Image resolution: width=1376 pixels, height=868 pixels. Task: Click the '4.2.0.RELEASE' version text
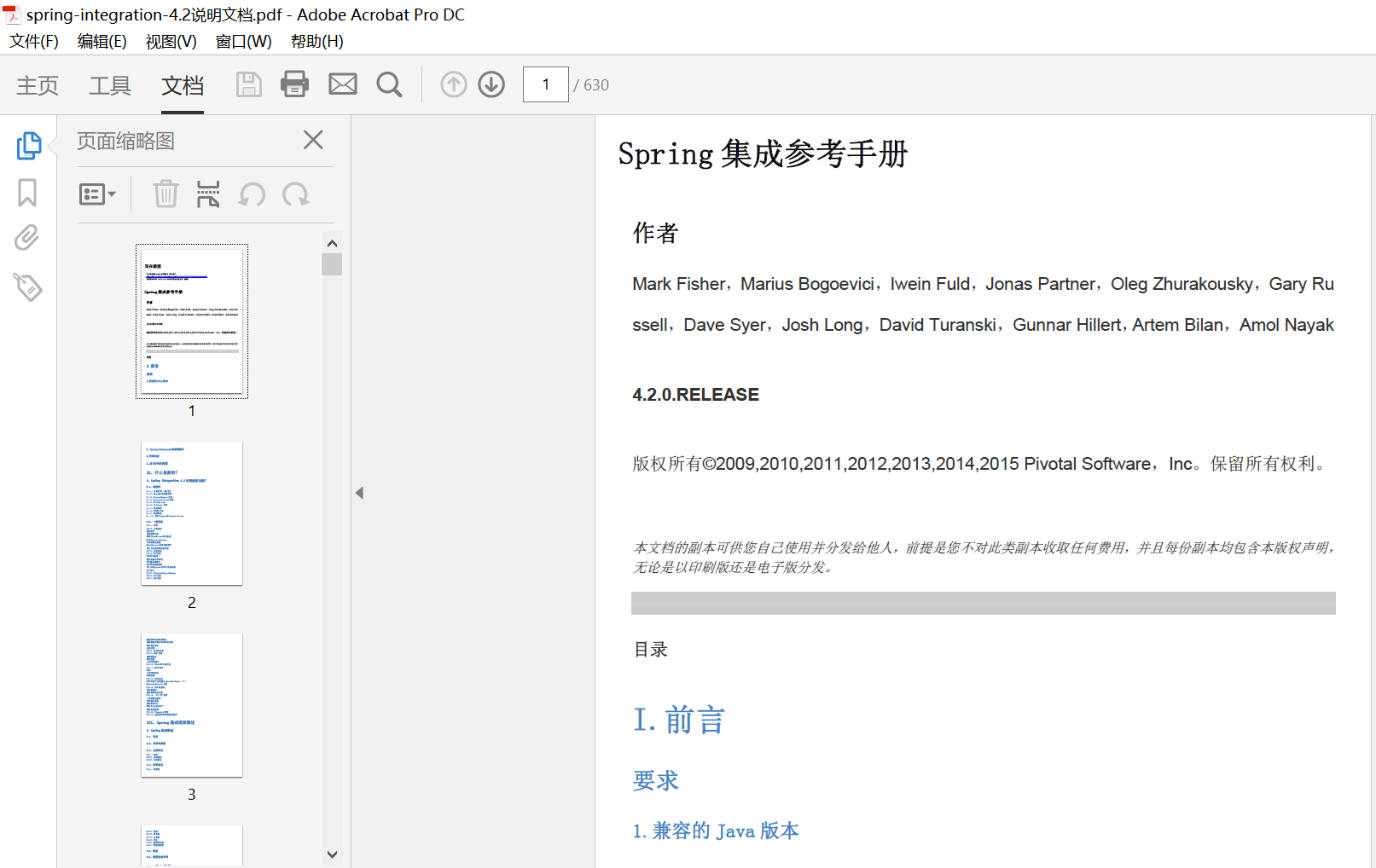(695, 395)
